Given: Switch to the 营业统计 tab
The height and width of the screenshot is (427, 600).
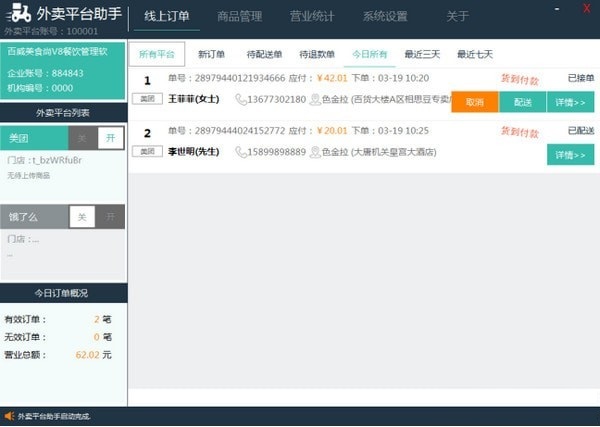Looking at the screenshot, I should 312,16.
